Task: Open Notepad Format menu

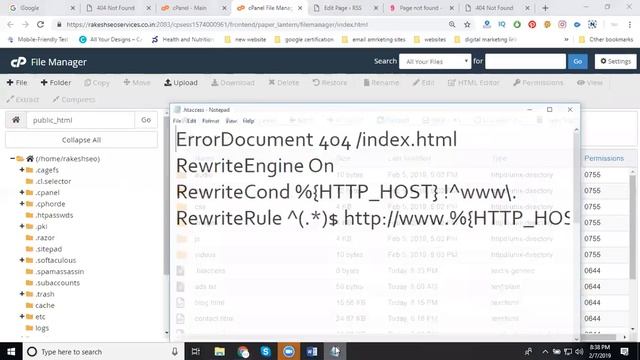Action: pyautogui.click(x=211, y=121)
